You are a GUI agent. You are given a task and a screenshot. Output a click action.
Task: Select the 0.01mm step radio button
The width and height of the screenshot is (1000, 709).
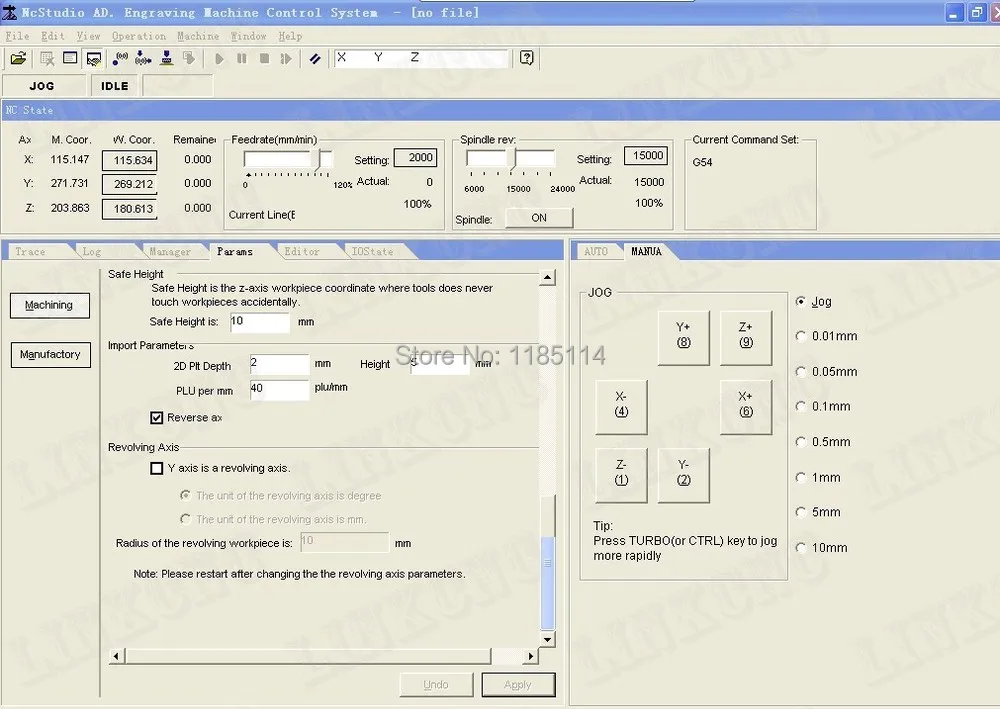point(801,336)
